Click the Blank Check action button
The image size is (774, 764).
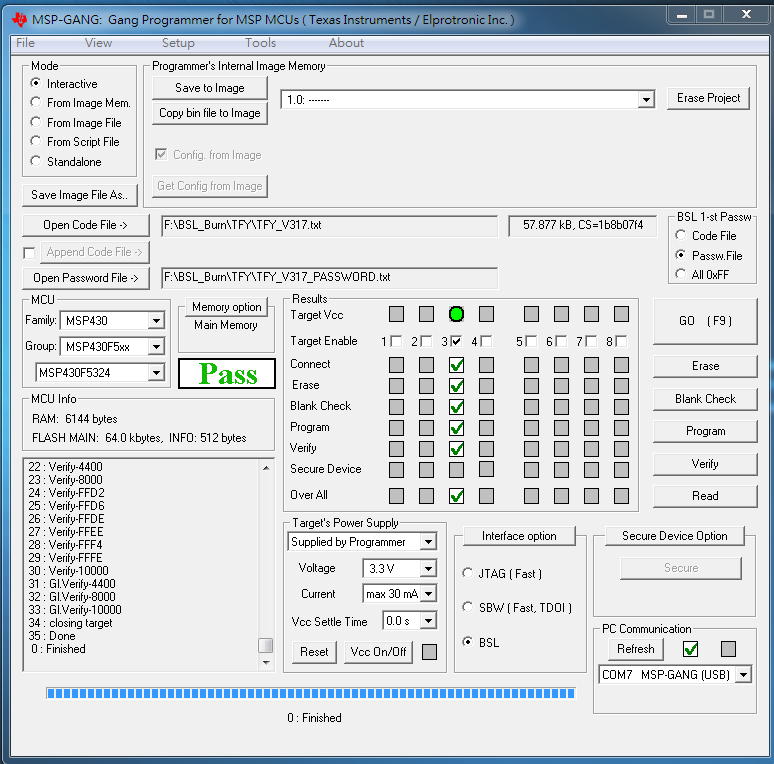tap(705, 399)
